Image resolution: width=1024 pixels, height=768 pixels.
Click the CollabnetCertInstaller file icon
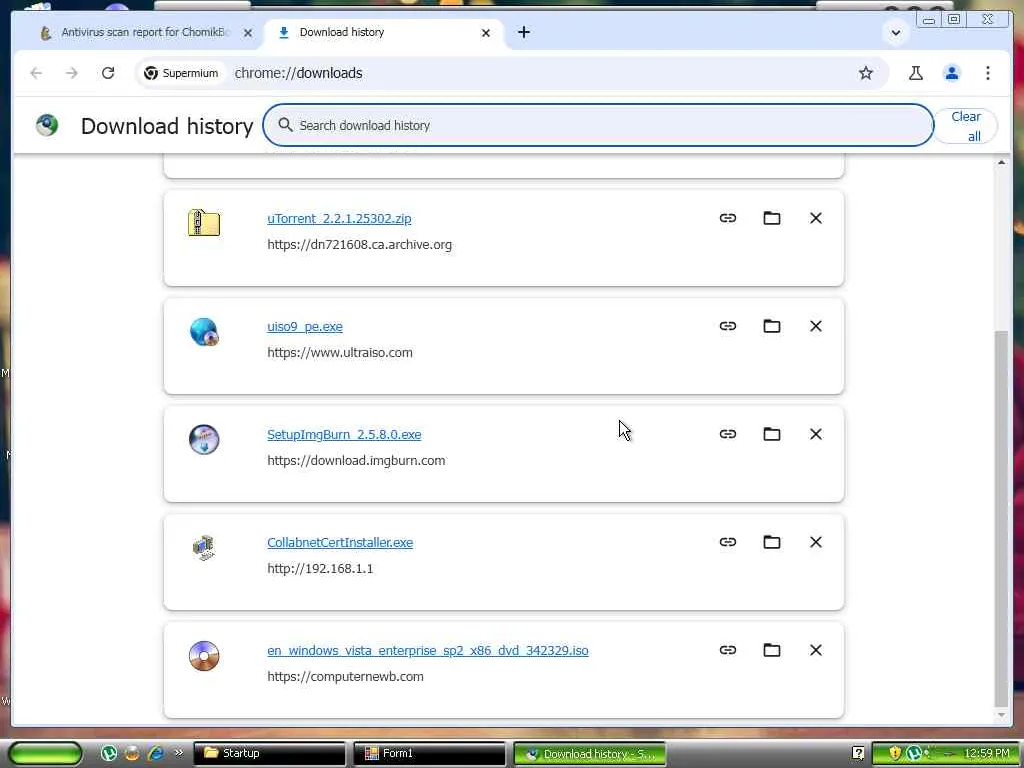[204, 547]
